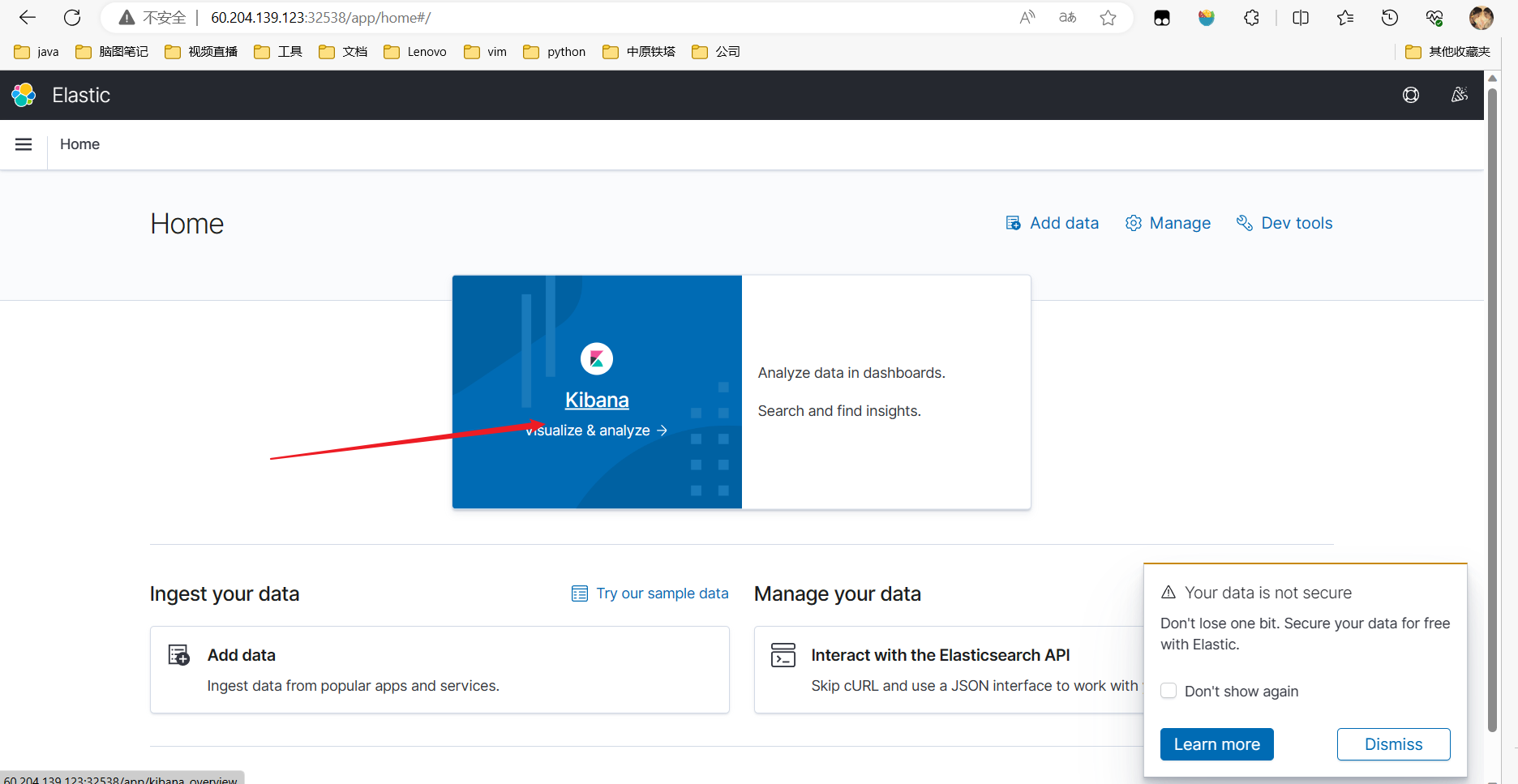Open the python bookmarks folder
Image resolution: width=1518 pixels, height=784 pixels.
tap(555, 52)
